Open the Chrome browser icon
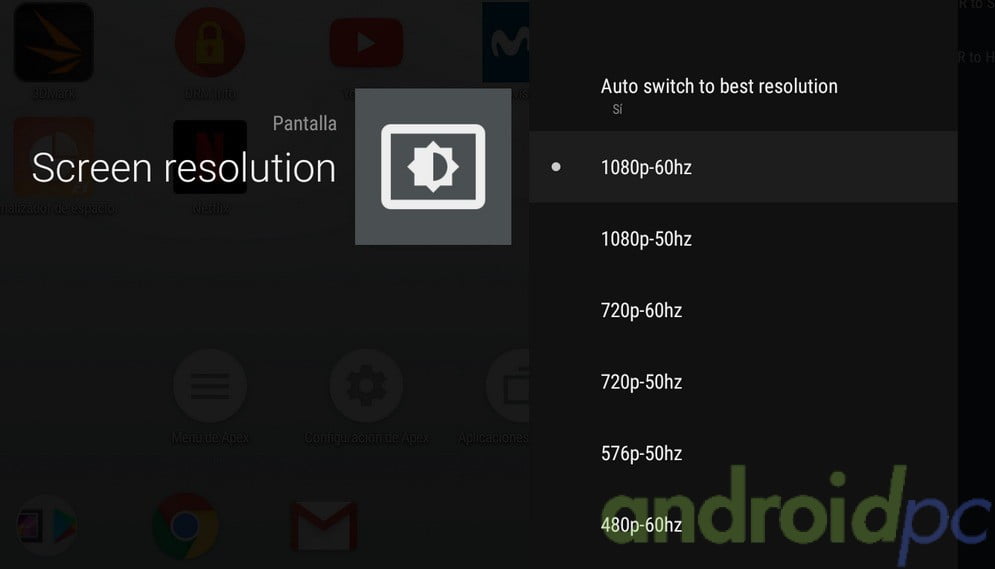995x569 pixels. coord(185,526)
